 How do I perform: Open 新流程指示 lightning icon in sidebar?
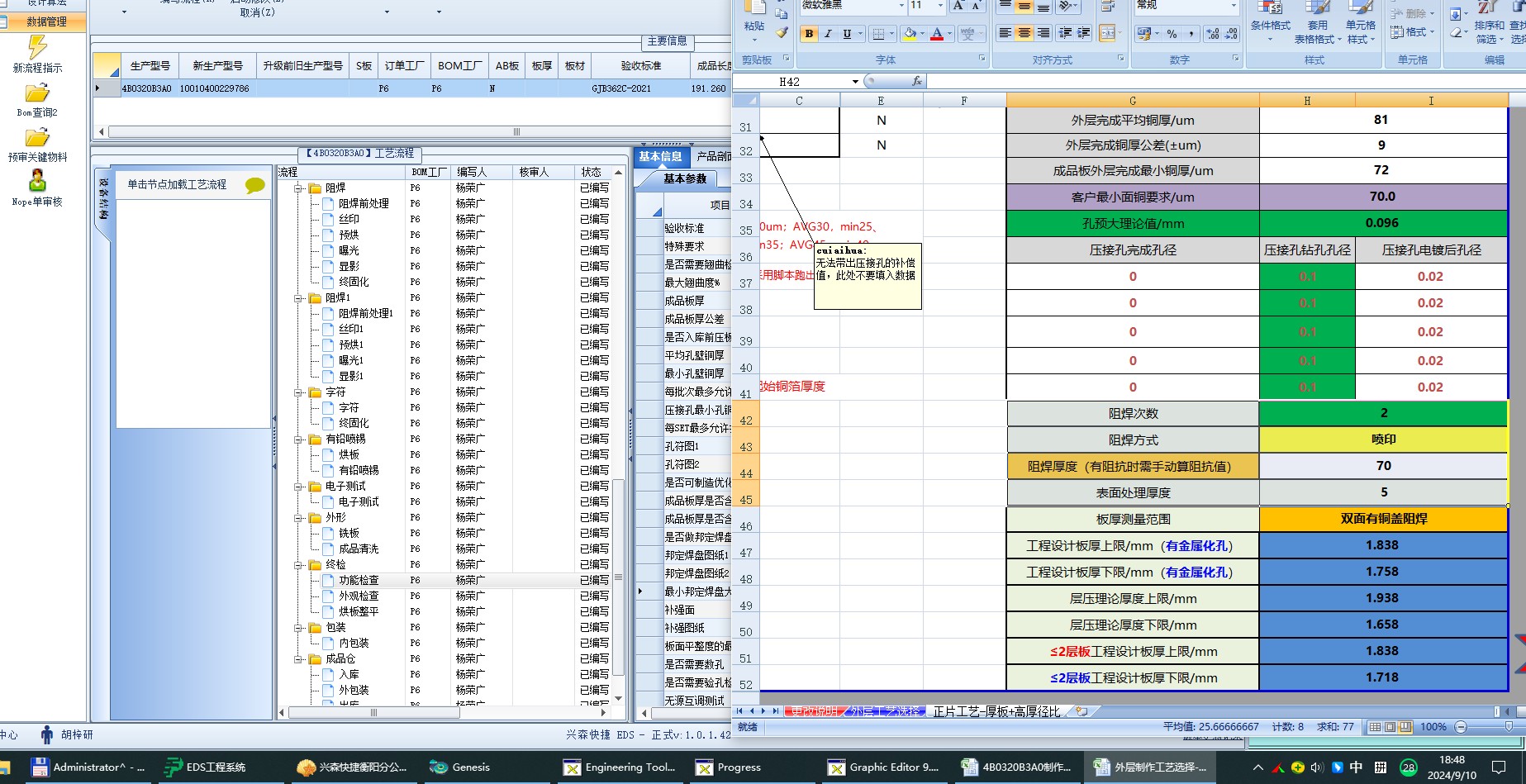tap(37, 47)
